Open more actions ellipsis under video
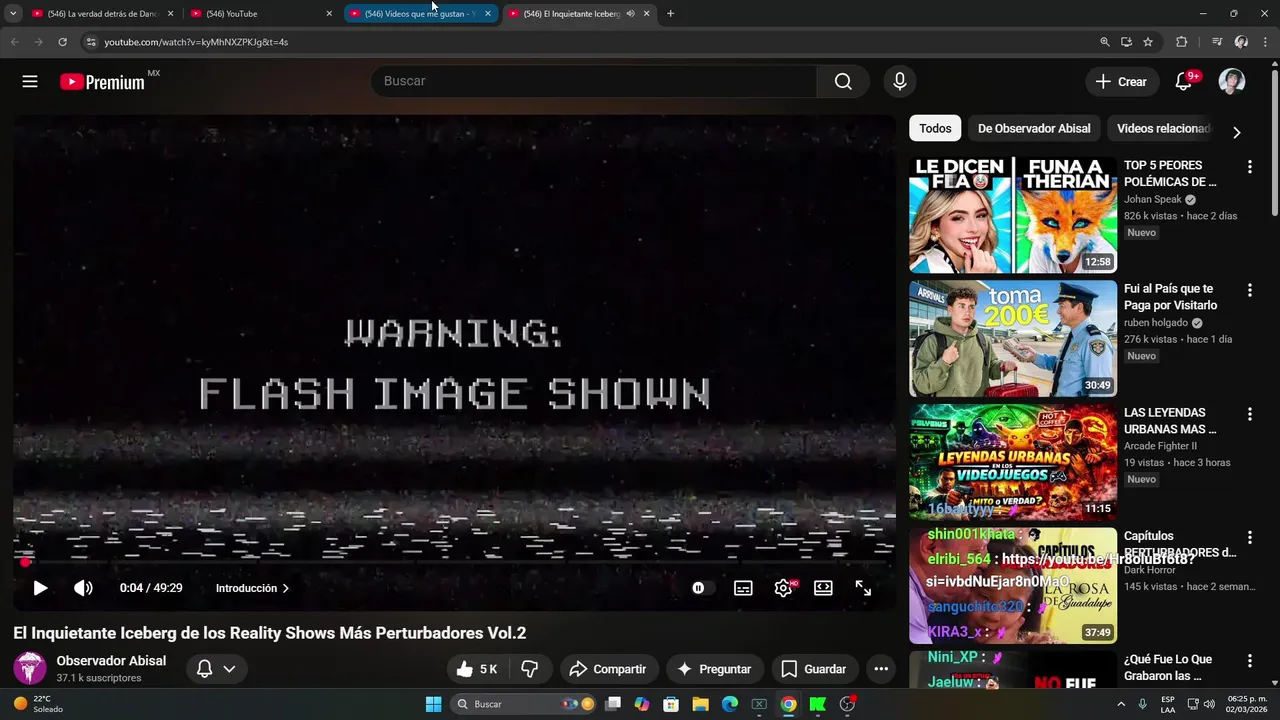Image resolution: width=1280 pixels, height=720 pixels. [x=881, y=669]
